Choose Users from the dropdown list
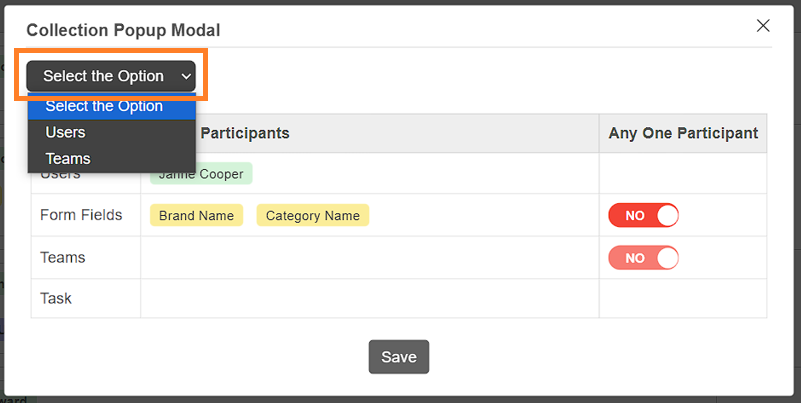 tap(66, 132)
